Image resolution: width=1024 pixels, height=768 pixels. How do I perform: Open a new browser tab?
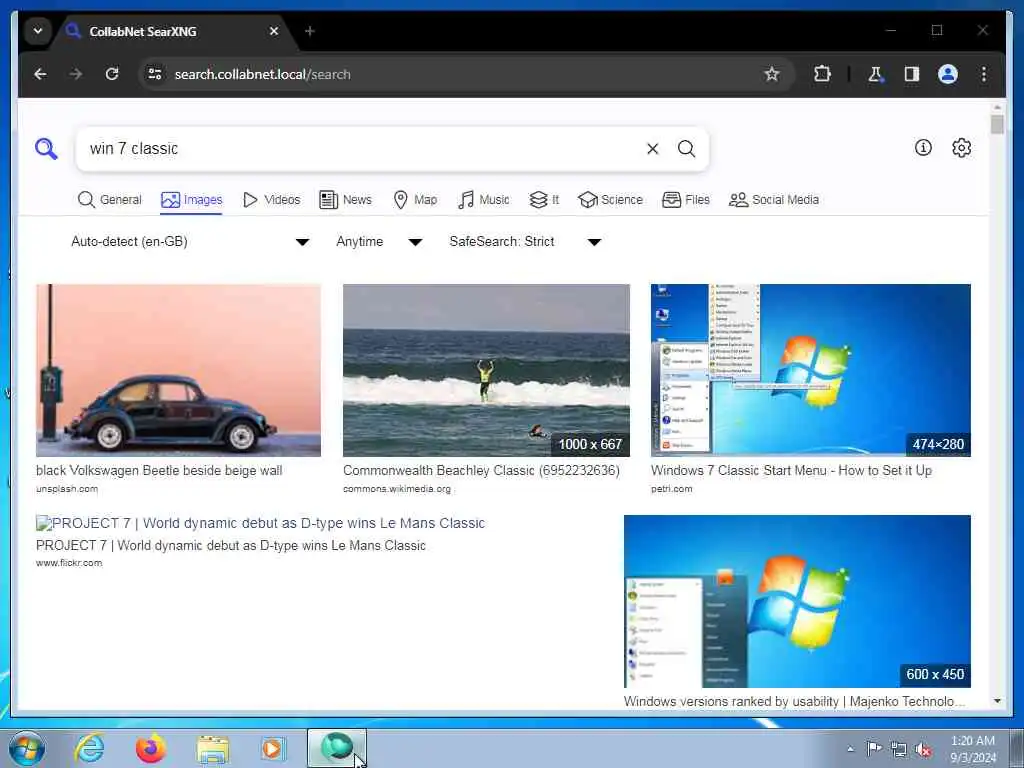[310, 31]
